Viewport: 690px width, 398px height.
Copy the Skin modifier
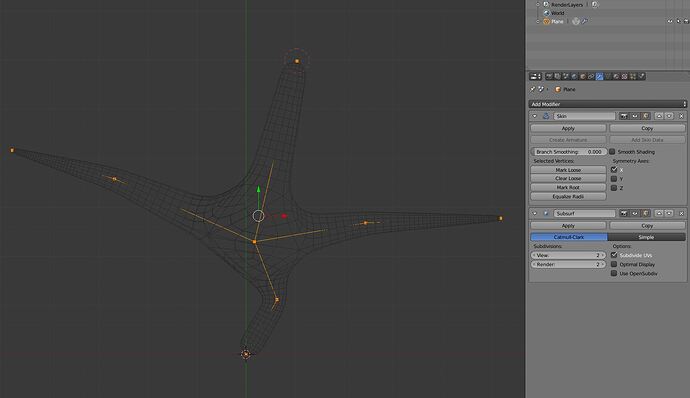point(647,129)
